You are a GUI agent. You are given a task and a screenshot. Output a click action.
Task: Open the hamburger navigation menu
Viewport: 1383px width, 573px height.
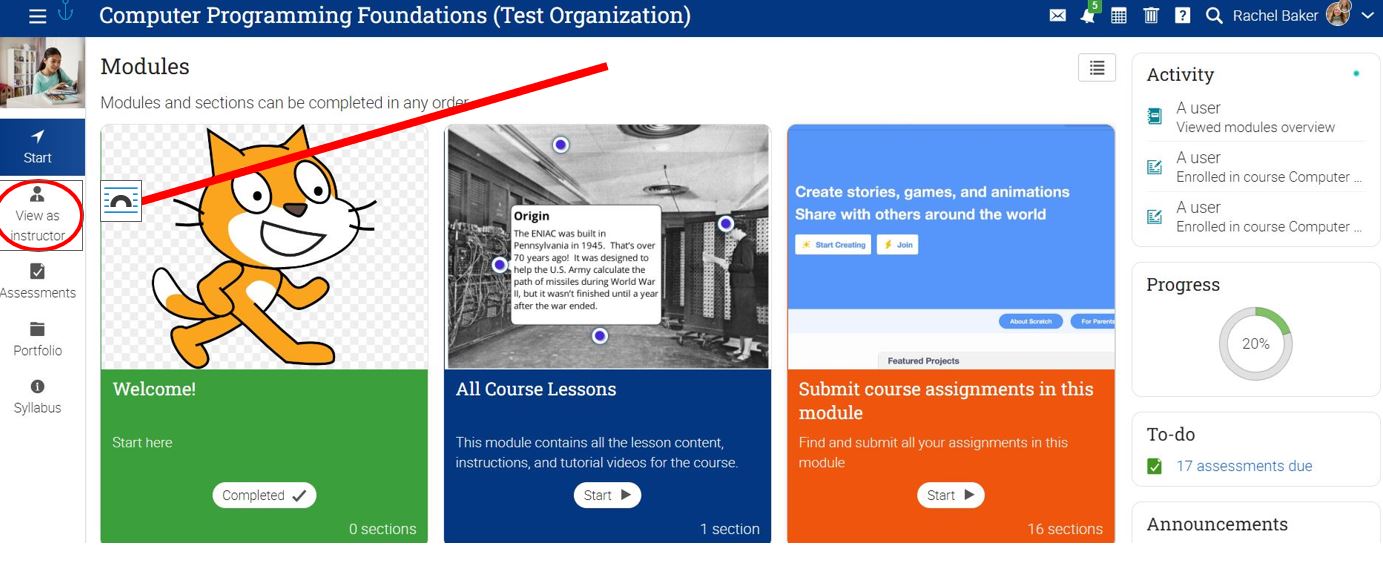pos(37,16)
